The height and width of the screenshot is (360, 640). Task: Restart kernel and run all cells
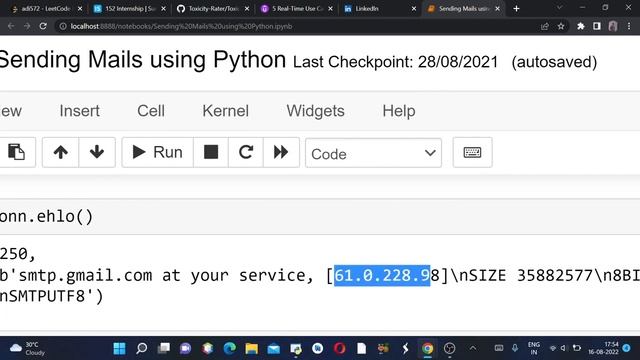coord(281,152)
